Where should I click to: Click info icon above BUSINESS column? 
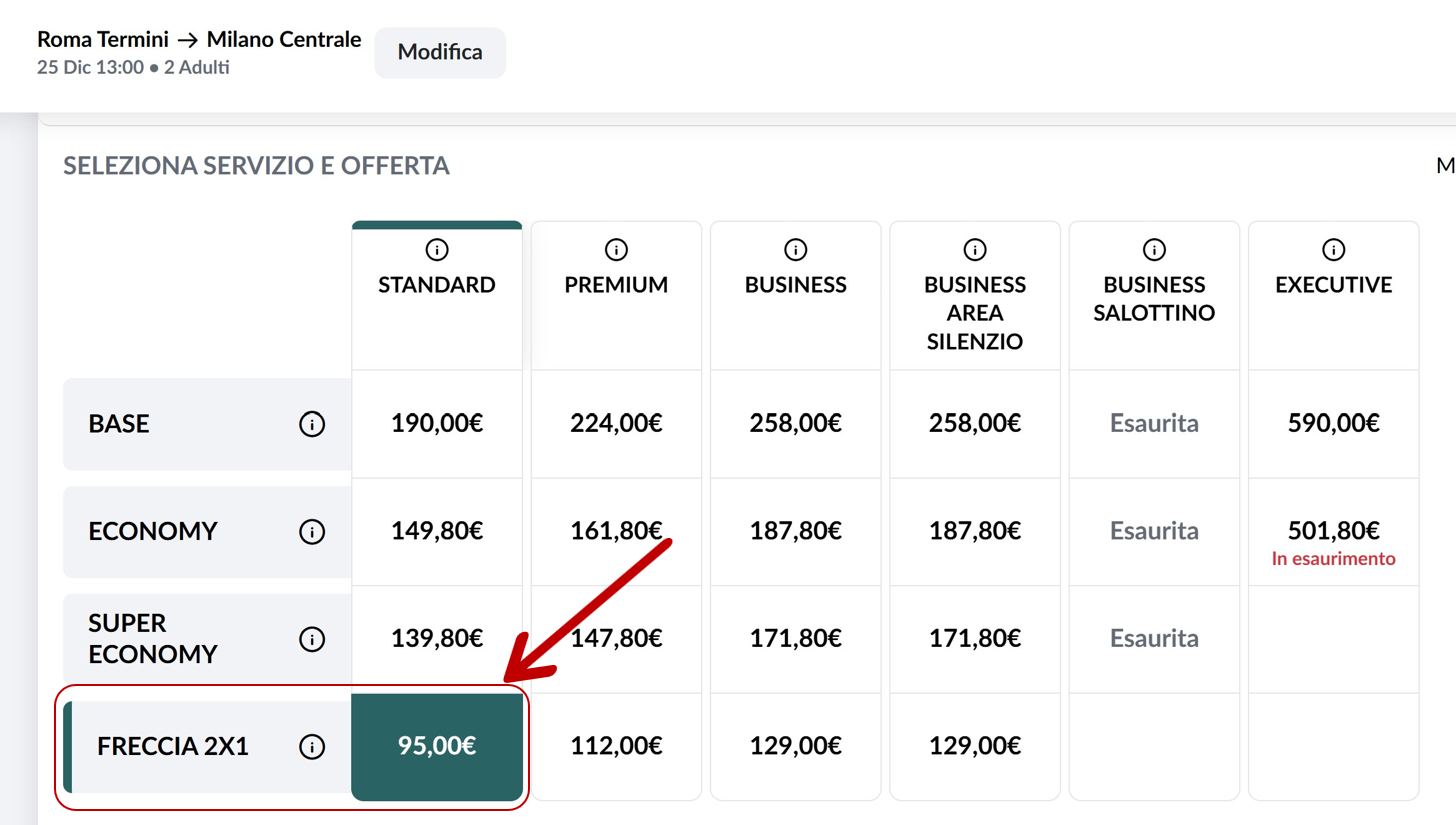click(795, 249)
